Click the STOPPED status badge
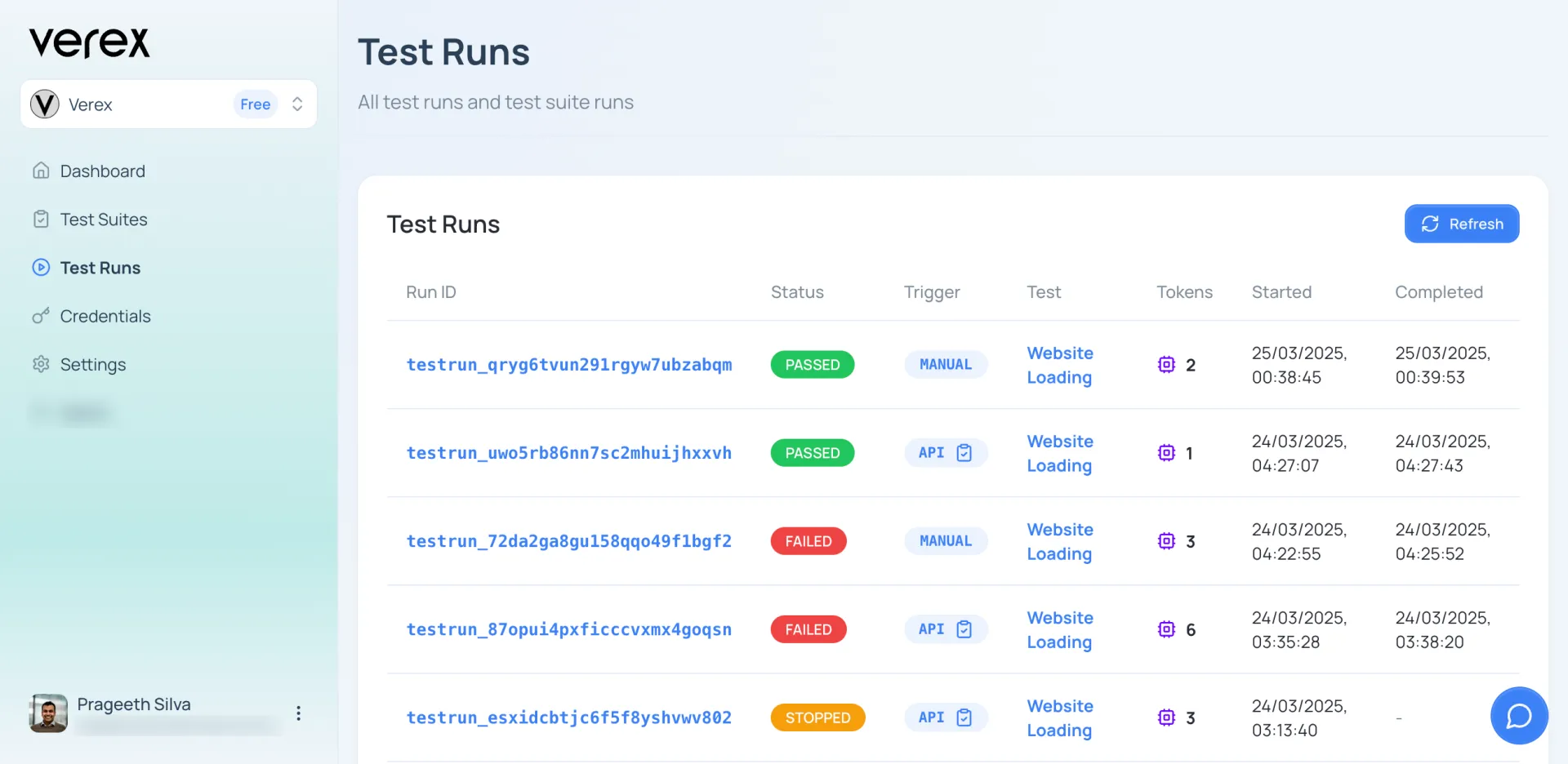The height and width of the screenshot is (764, 1568). 817,717
